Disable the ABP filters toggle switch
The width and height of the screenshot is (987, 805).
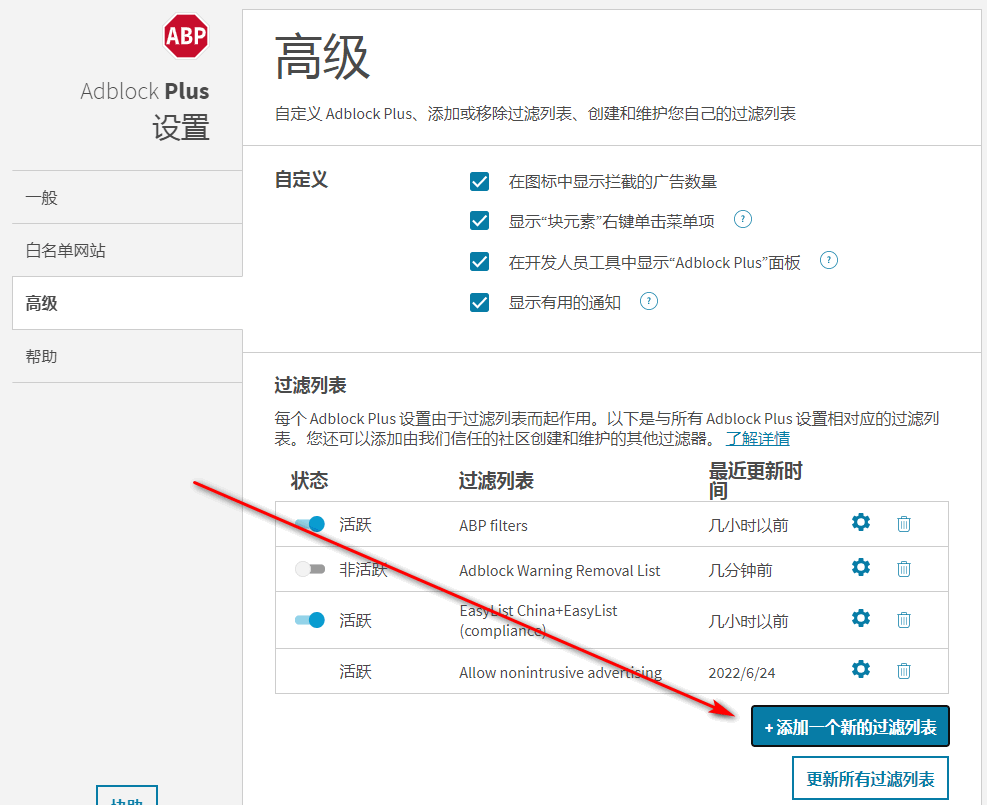[x=310, y=524]
